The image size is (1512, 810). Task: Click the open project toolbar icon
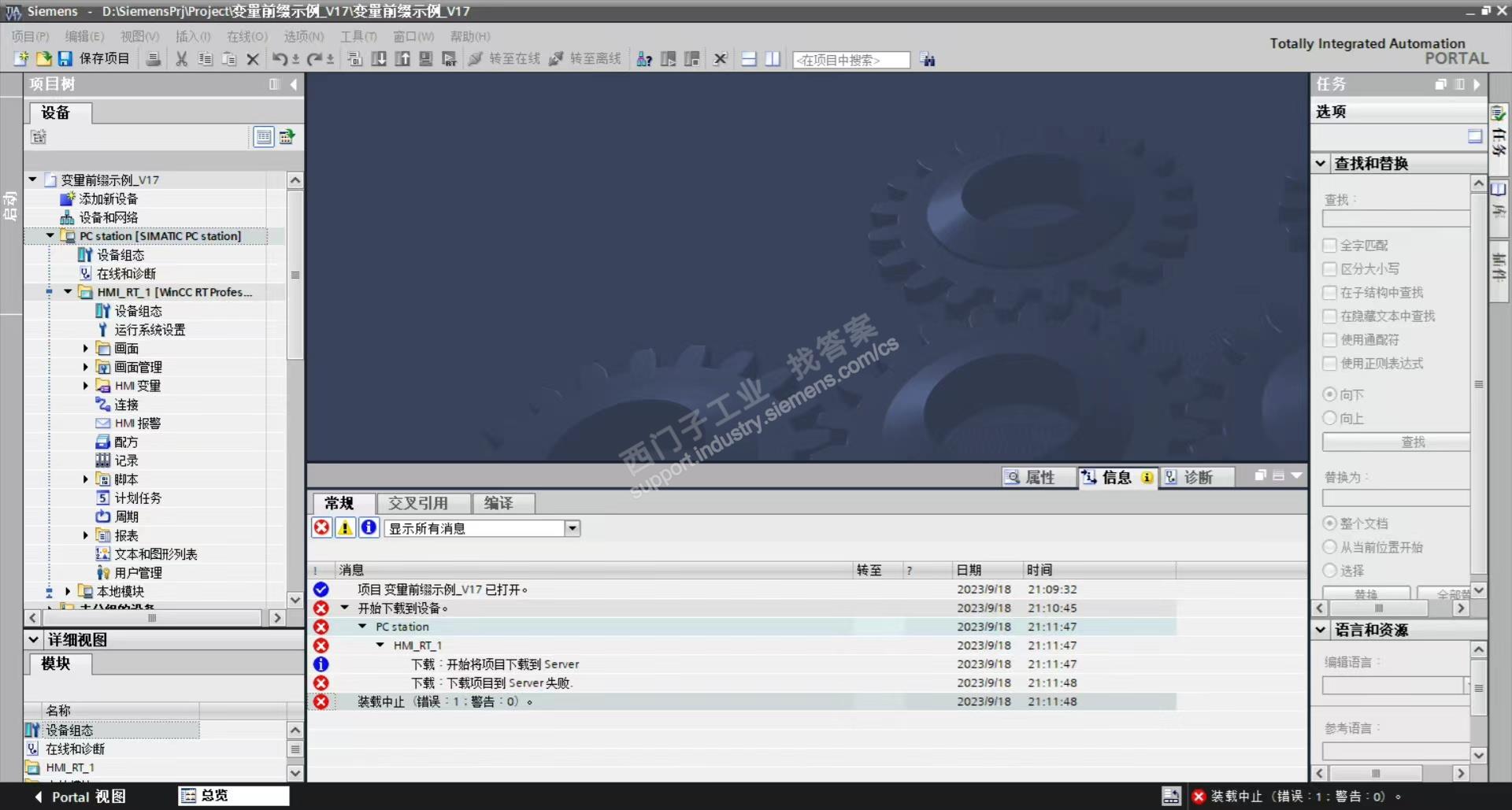[x=43, y=59]
